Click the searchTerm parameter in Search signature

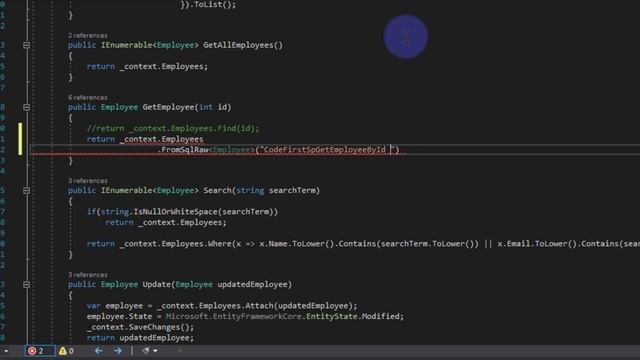point(292,191)
